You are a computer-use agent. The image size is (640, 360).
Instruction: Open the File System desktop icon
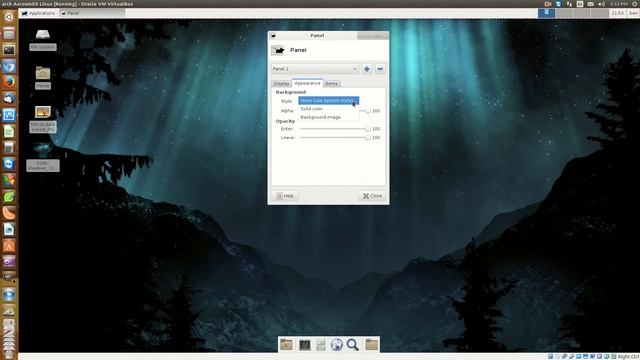[43, 40]
